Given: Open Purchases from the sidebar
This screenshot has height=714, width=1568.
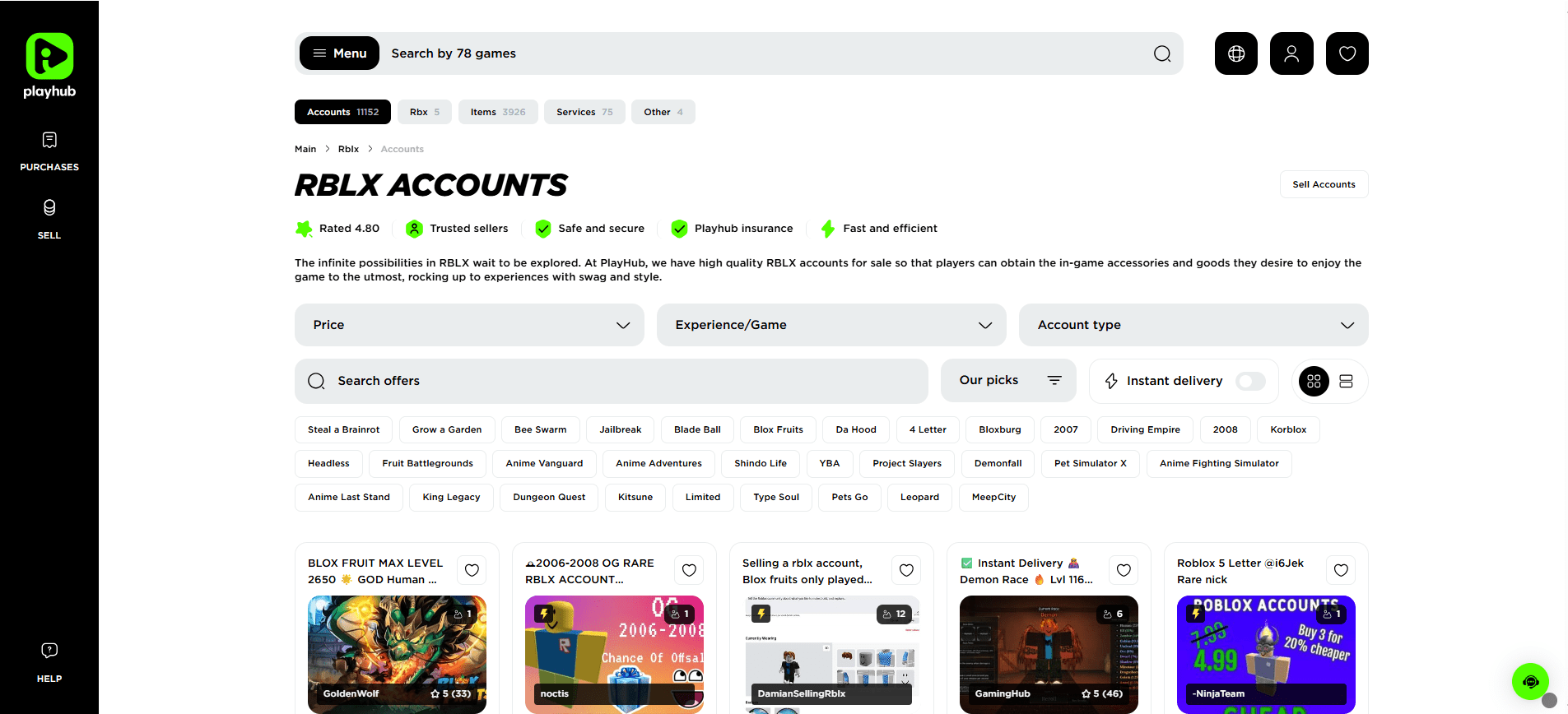Looking at the screenshot, I should coord(49,151).
